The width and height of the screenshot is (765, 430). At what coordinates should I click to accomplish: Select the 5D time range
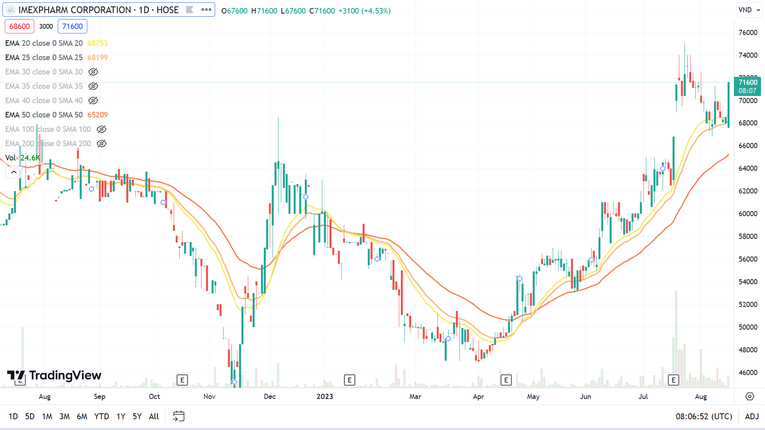coord(30,416)
